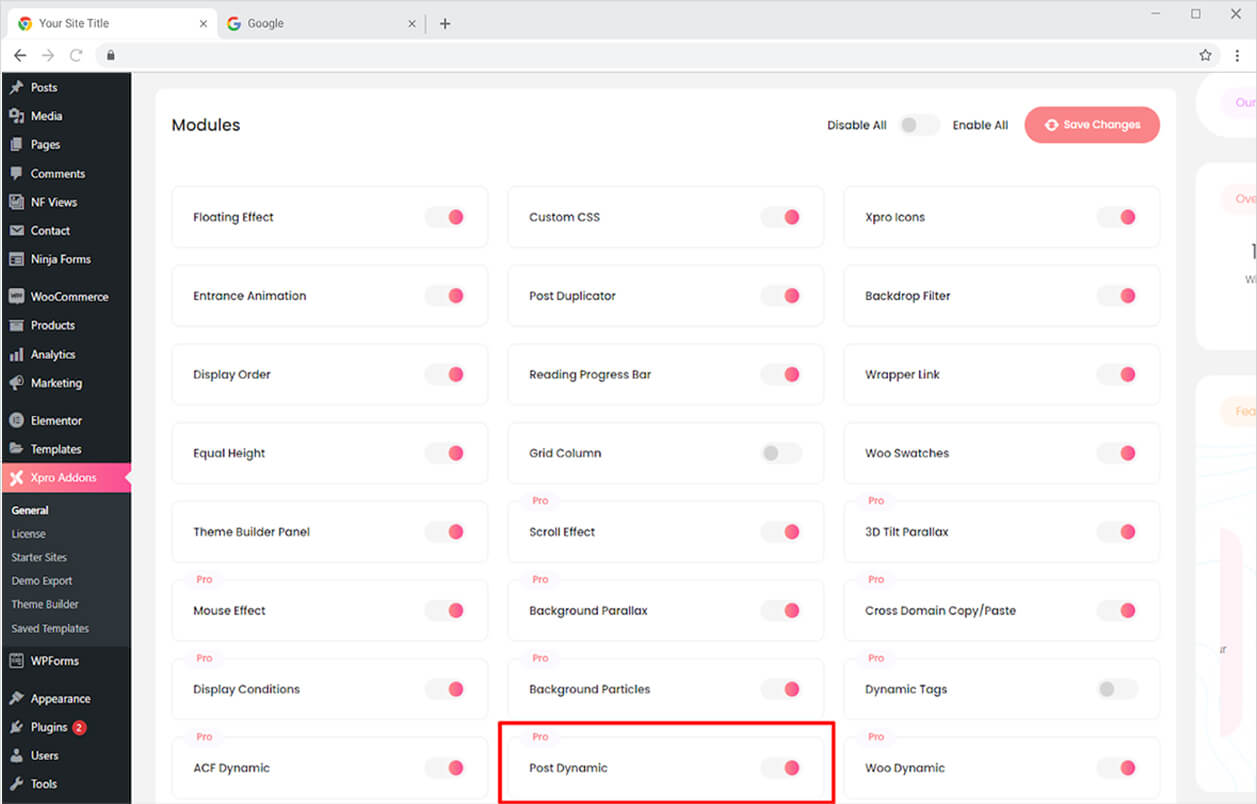The width and height of the screenshot is (1257, 804).
Task: Turn off the Woo Dynamic toggle
Action: (1117, 768)
